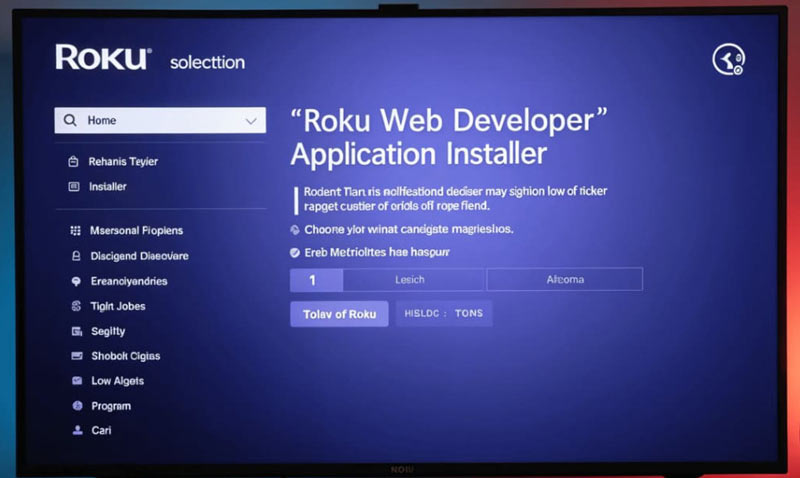This screenshot has width=800, height=478.
Task: Click the icon beside Segiity
Action: (77, 332)
